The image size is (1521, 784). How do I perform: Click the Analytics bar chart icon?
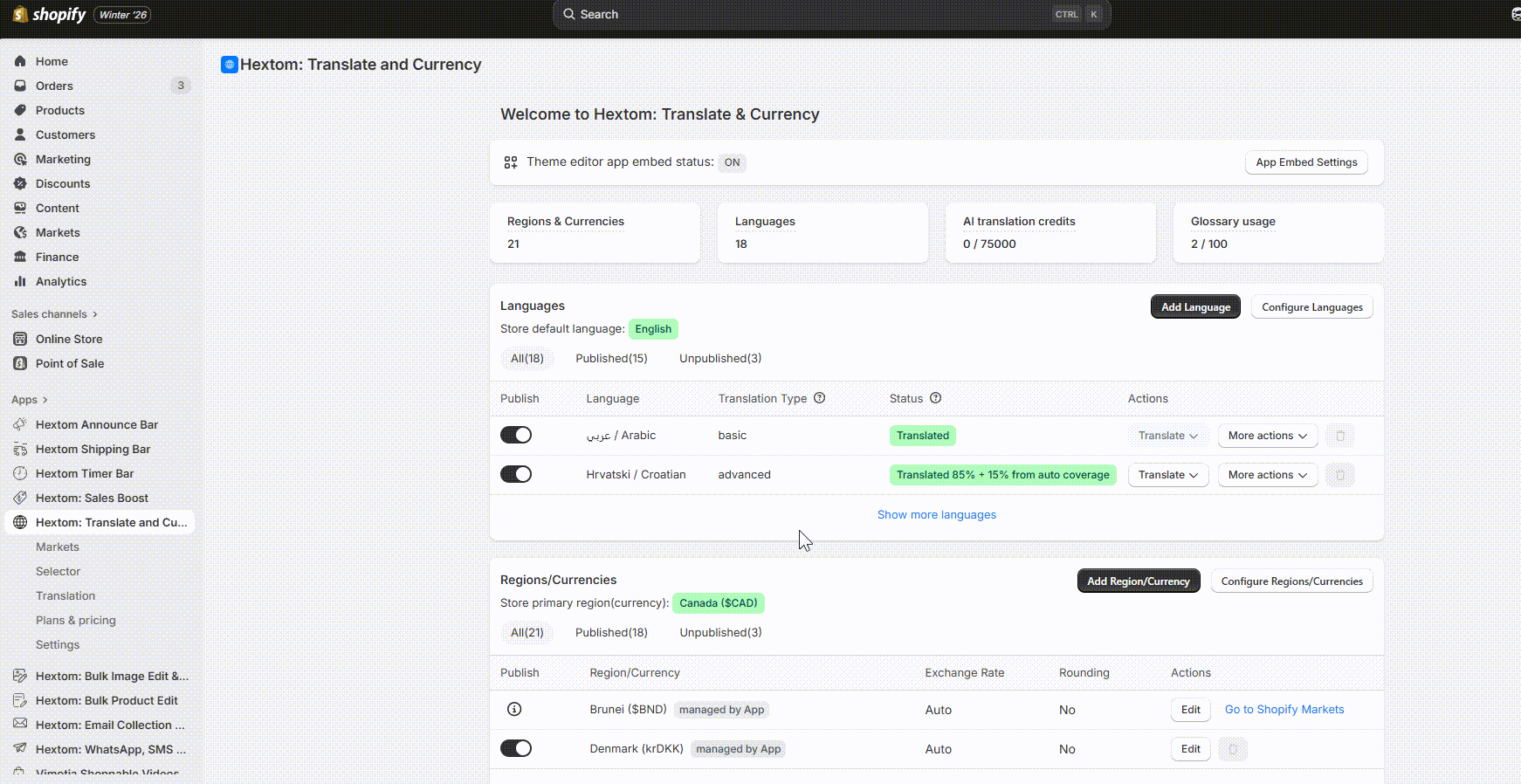coord(20,281)
